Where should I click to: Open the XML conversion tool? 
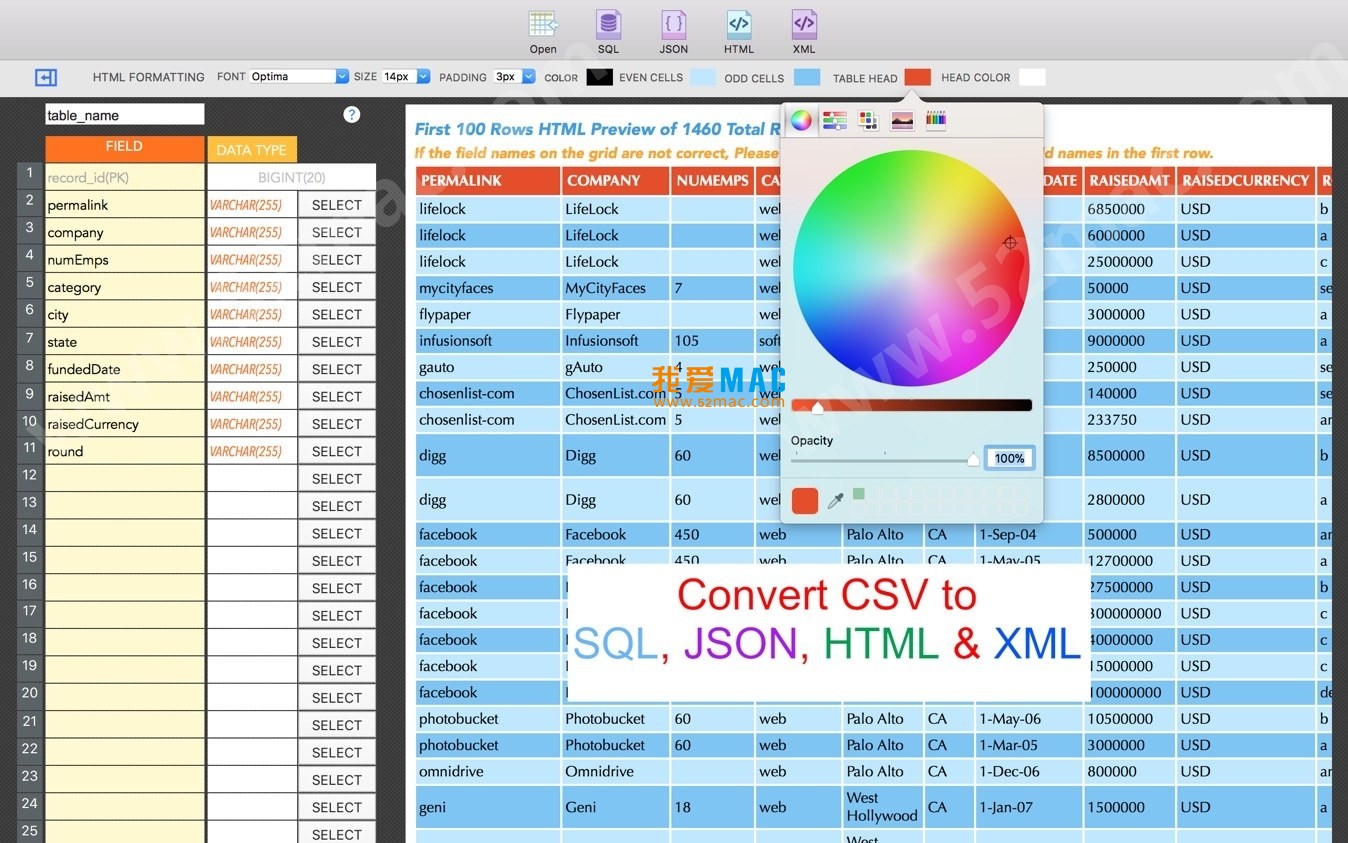click(803, 28)
